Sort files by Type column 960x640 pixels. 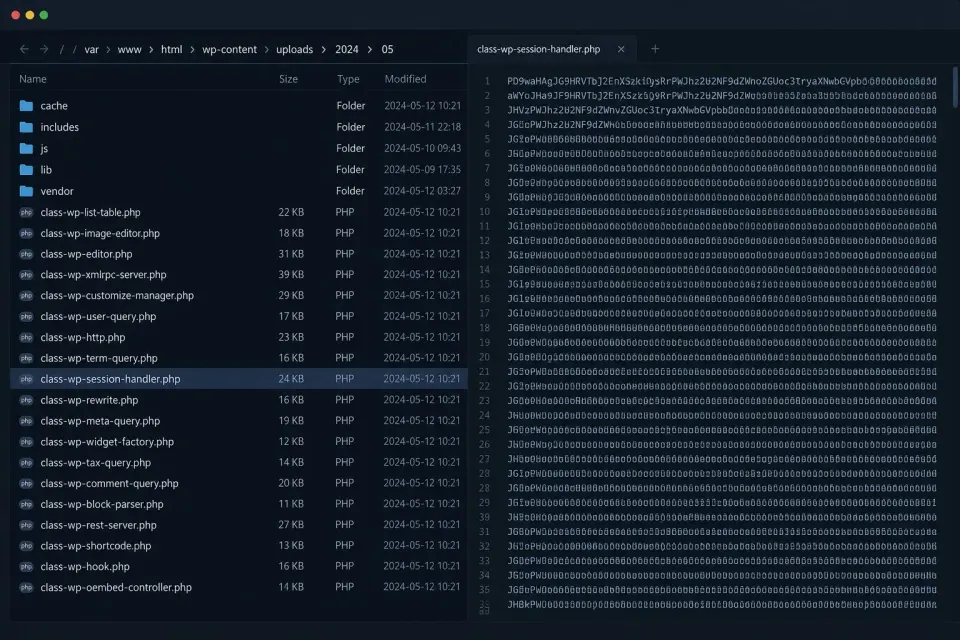[x=348, y=79]
